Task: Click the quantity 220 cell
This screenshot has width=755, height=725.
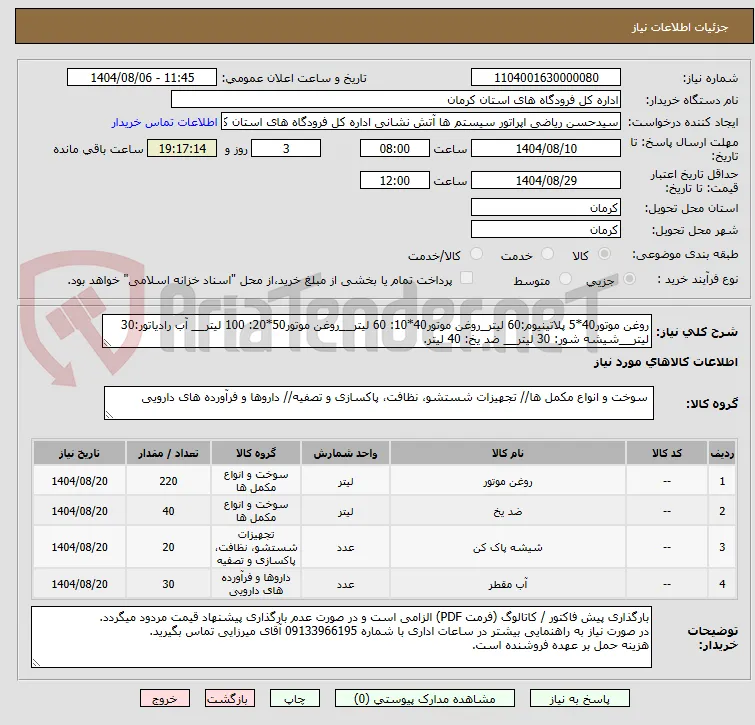Action: click(x=168, y=481)
